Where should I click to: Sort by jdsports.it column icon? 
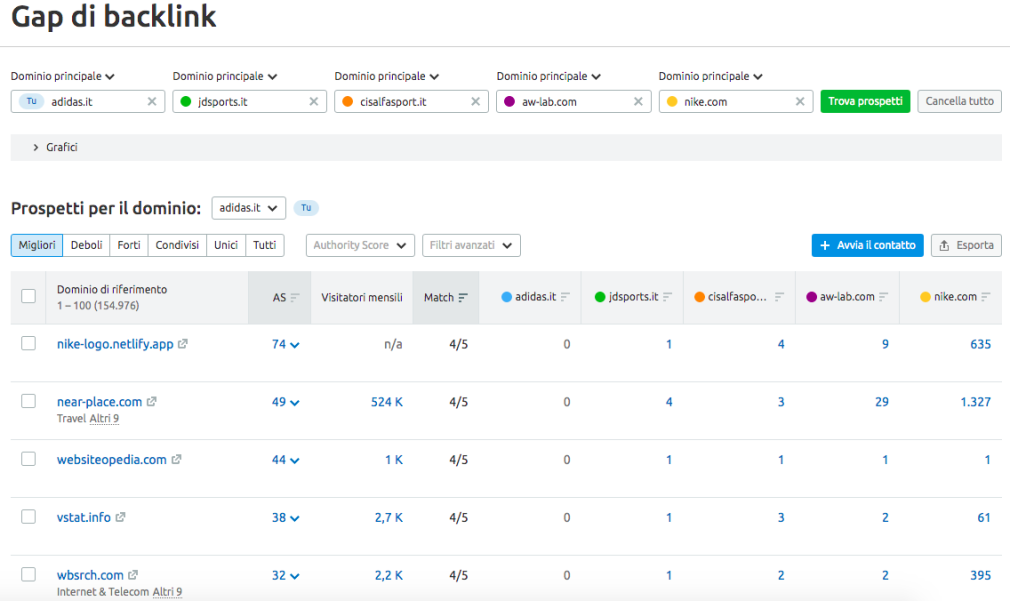click(x=667, y=297)
